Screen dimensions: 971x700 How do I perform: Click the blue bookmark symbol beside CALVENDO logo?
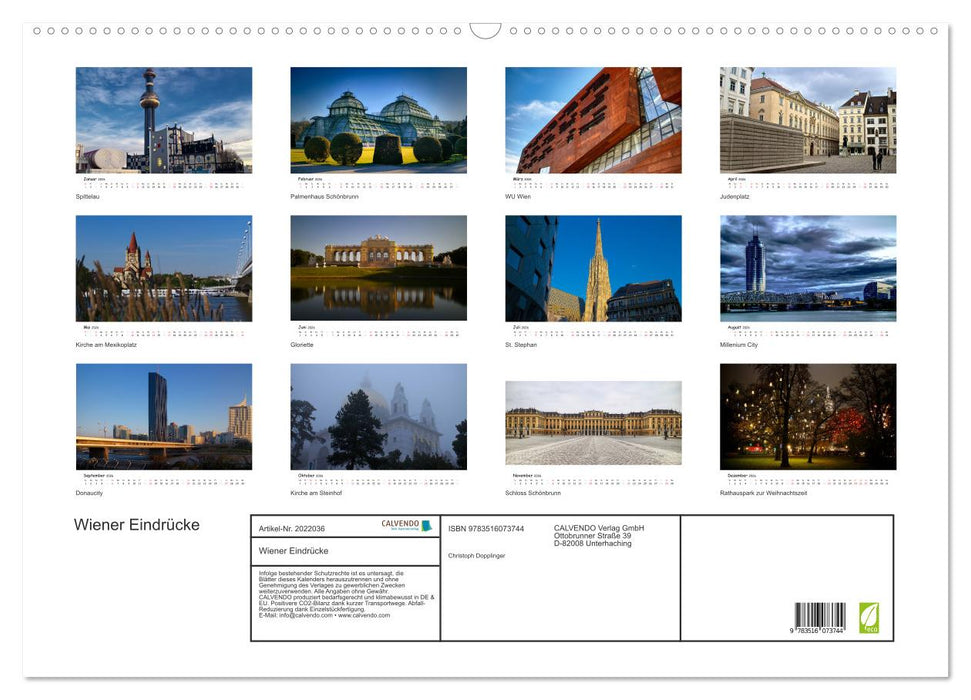point(427,524)
